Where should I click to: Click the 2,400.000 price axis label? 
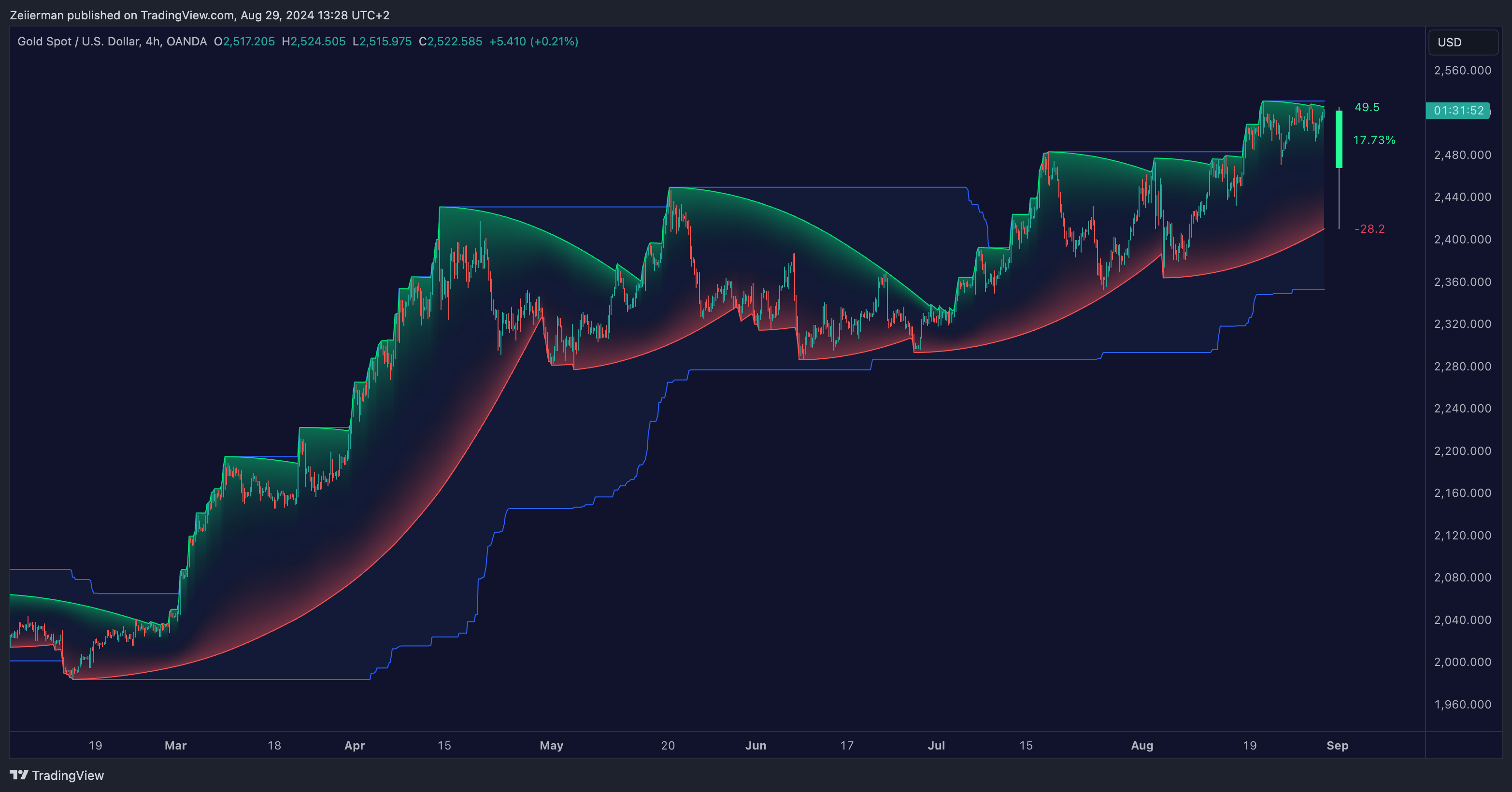pyautogui.click(x=1462, y=240)
